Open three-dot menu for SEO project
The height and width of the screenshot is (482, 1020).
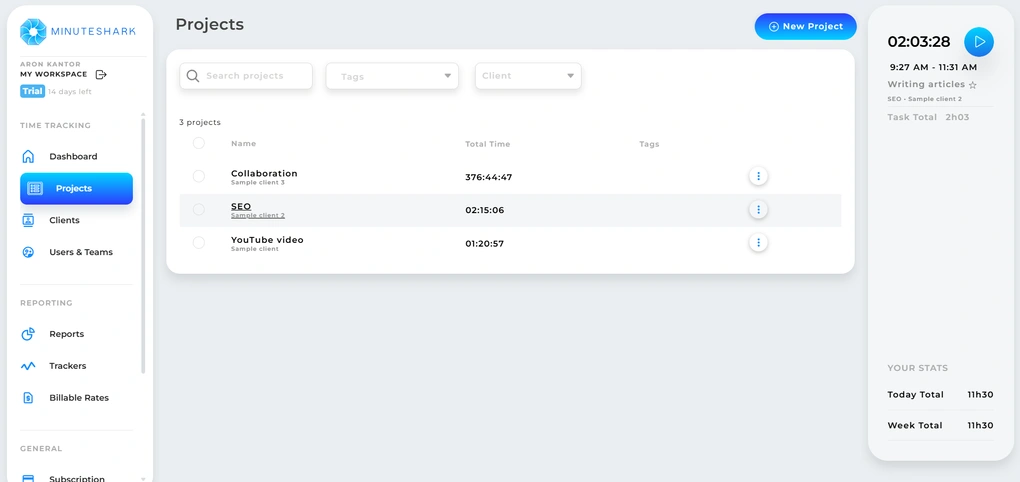[758, 210]
